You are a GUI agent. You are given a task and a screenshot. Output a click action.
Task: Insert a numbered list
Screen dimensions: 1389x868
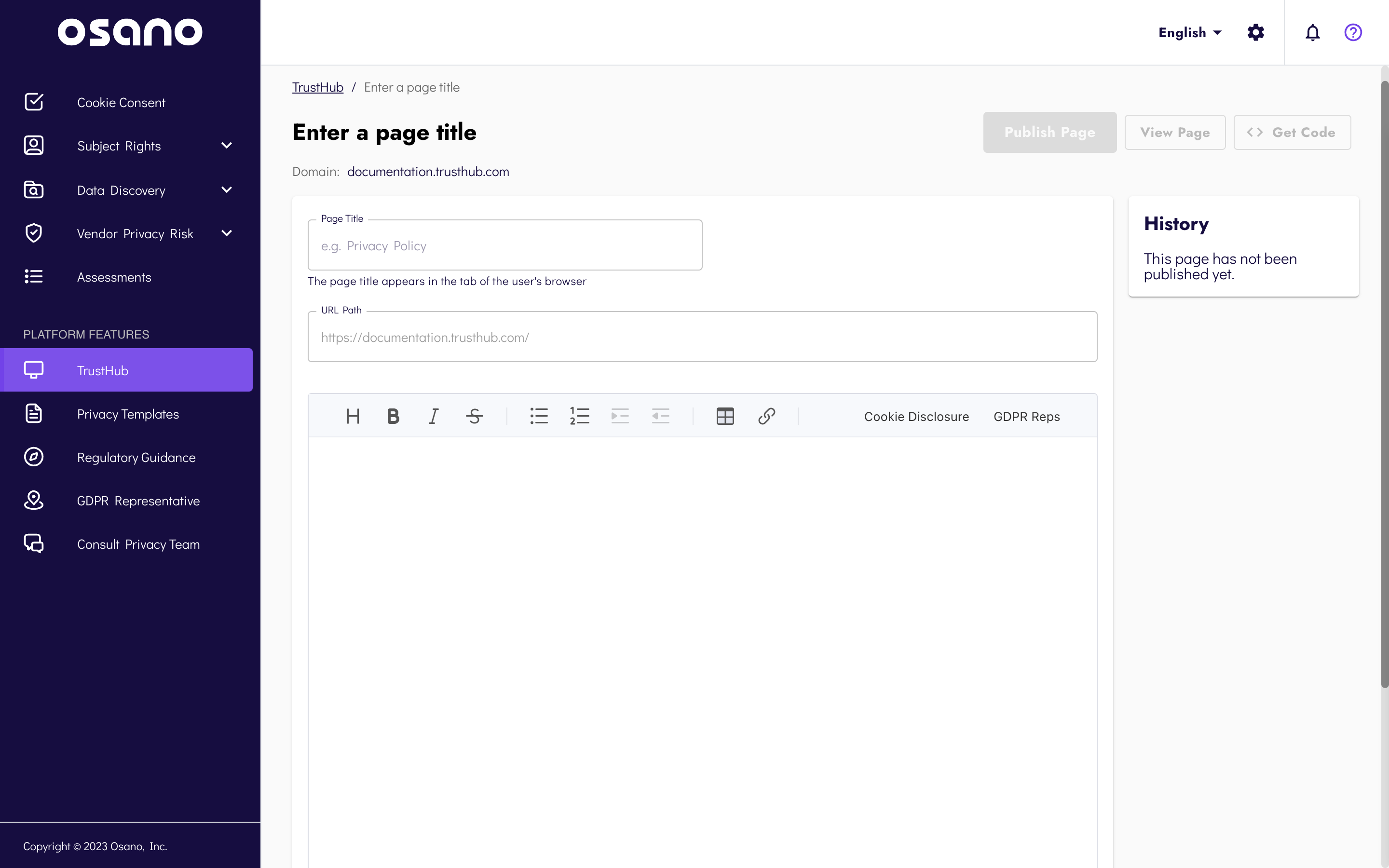coord(579,416)
